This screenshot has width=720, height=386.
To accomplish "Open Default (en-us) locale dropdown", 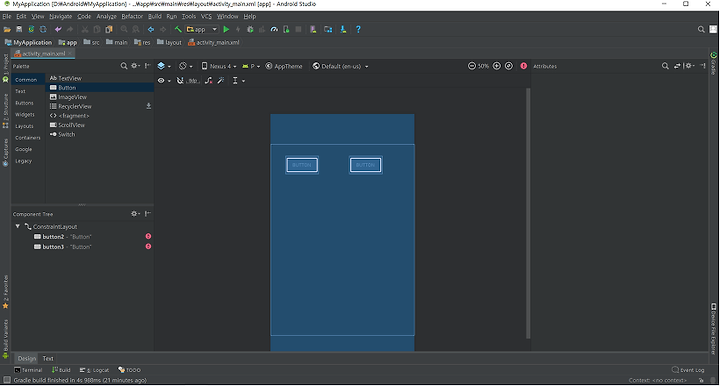I will coord(340,66).
